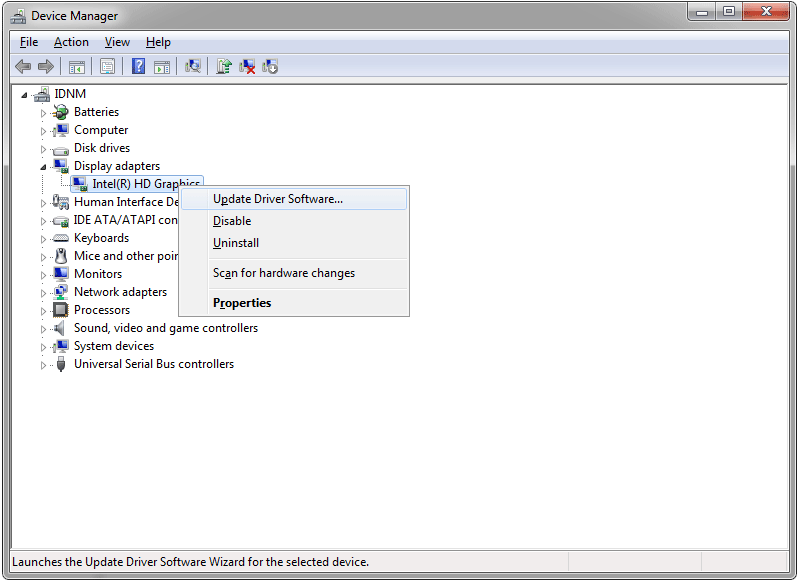The image size is (798, 580).
Task: Expand the Keyboards node arrow
Action: [43, 239]
